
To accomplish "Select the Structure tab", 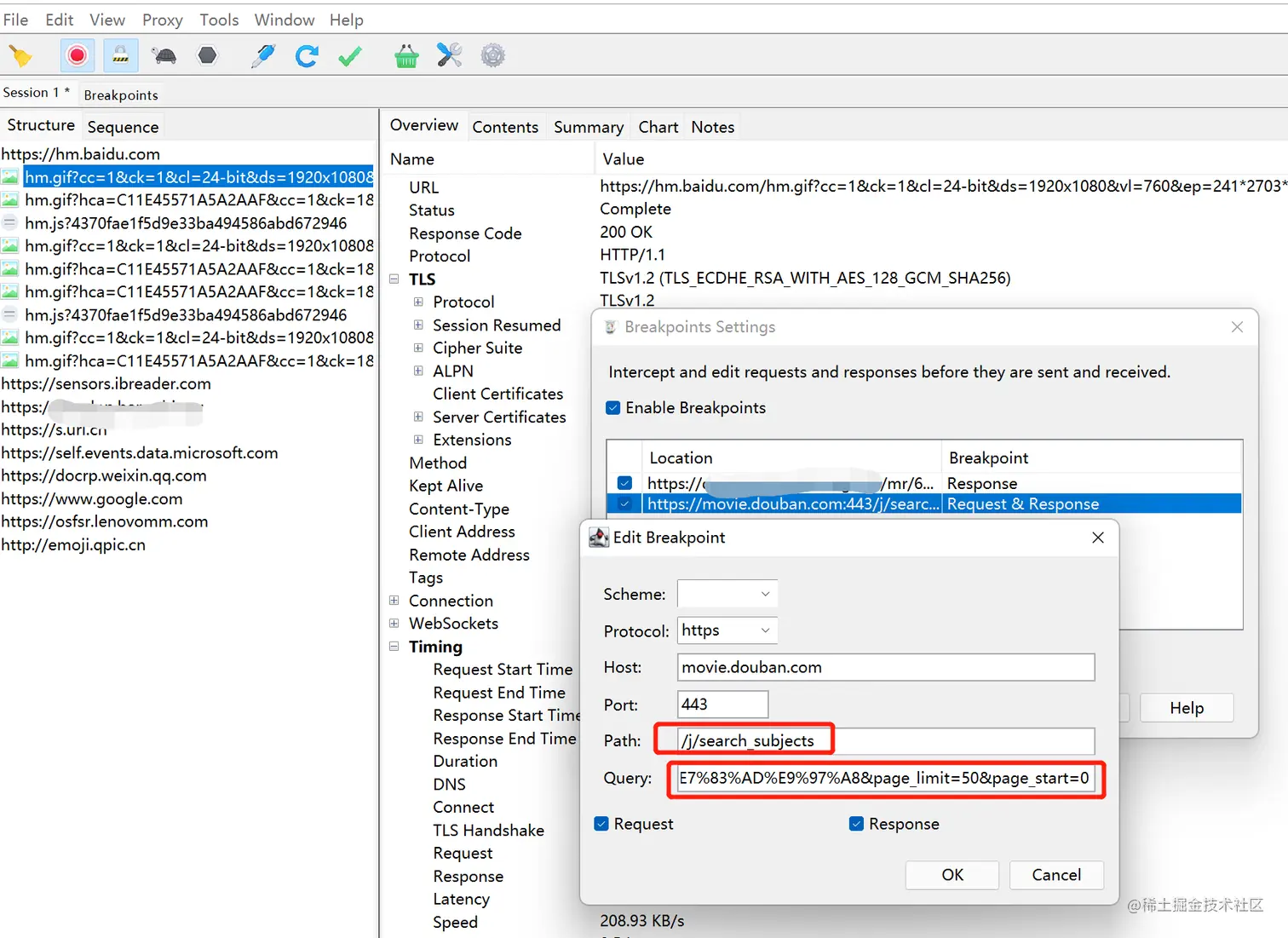I will click(x=41, y=125).
